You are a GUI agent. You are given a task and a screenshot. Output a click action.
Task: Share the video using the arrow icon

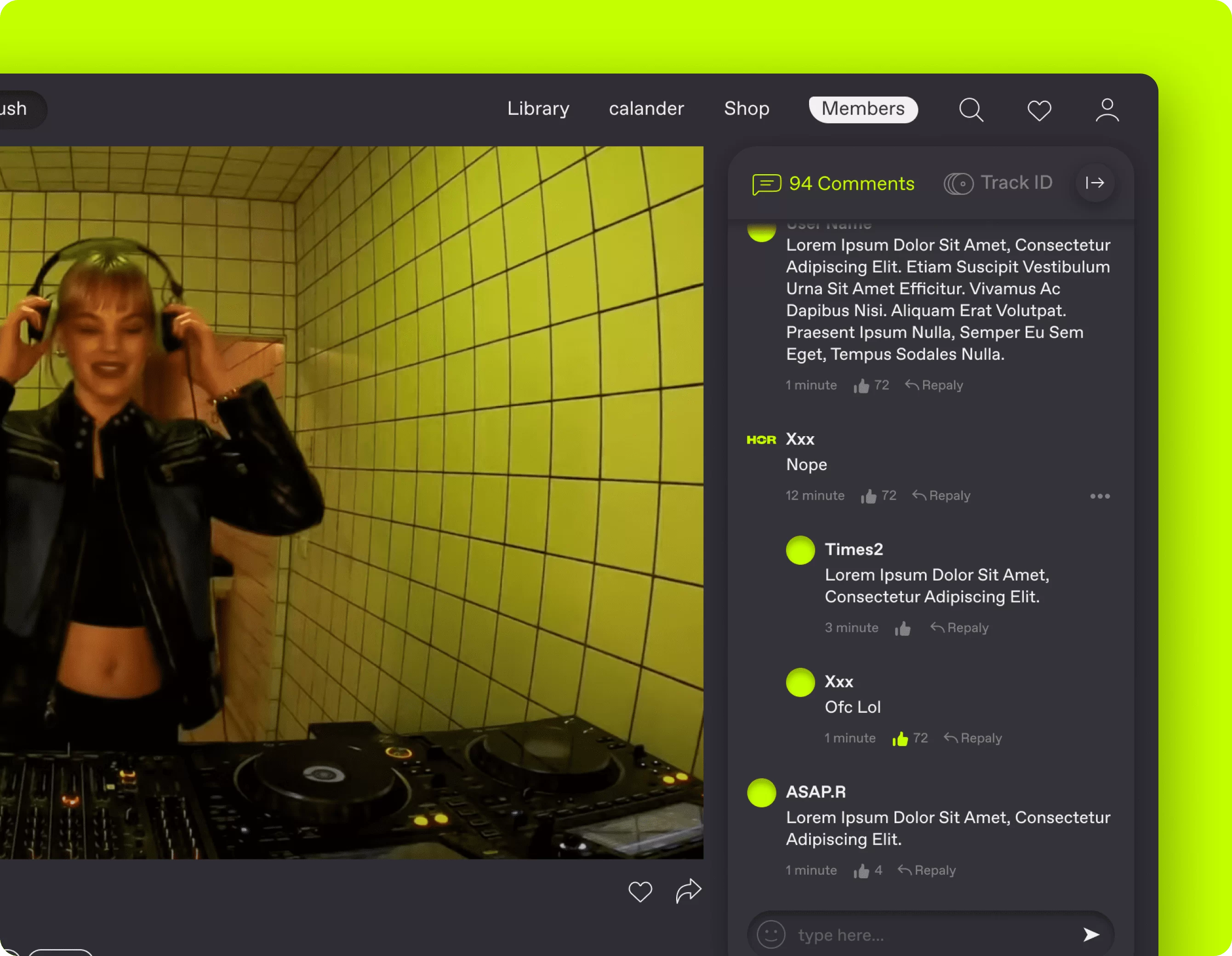coord(688,891)
